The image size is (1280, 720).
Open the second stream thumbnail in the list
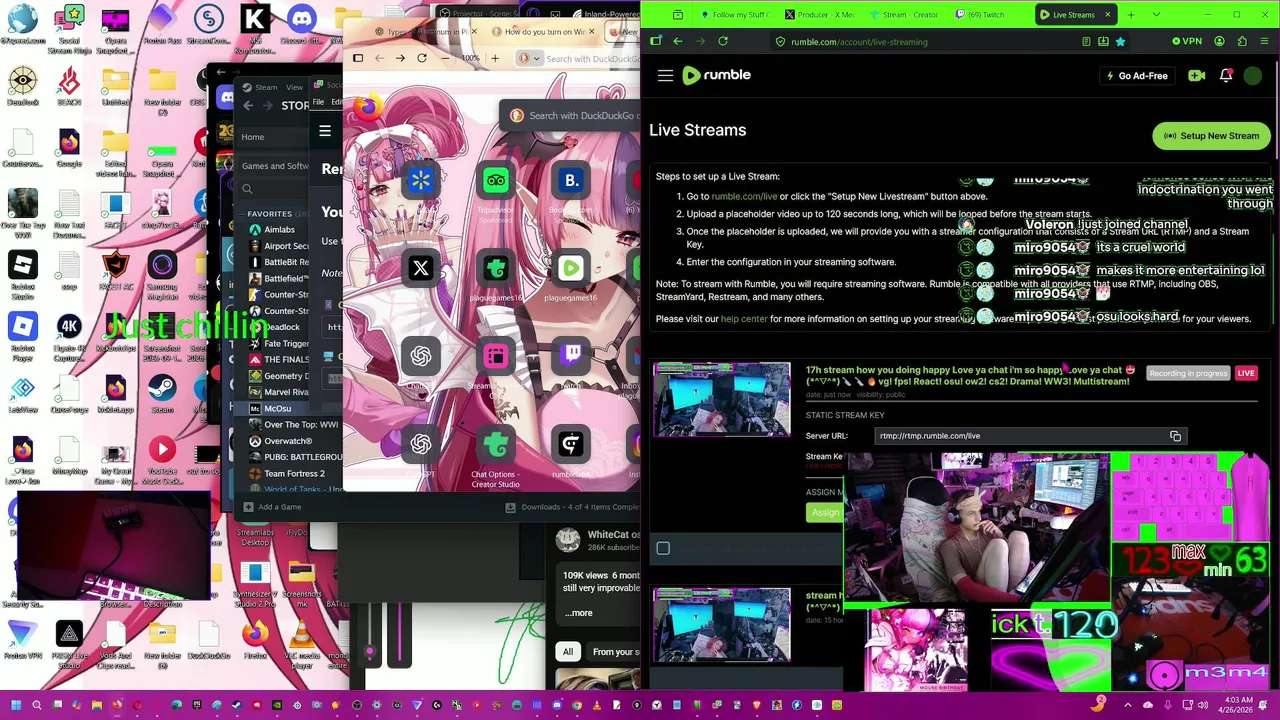pyautogui.click(x=722, y=625)
